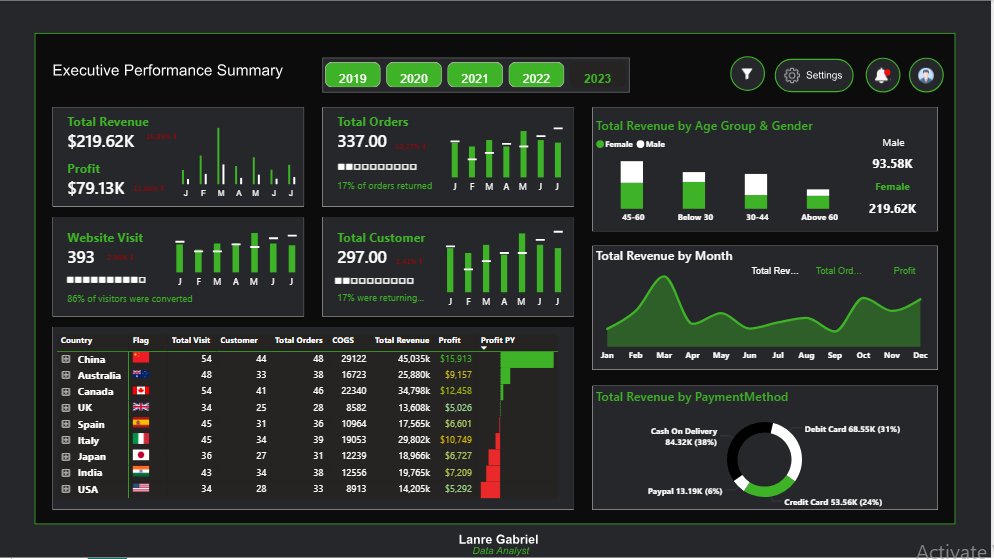
Task: Open the filter funnel icon button
Action: click(x=747, y=75)
